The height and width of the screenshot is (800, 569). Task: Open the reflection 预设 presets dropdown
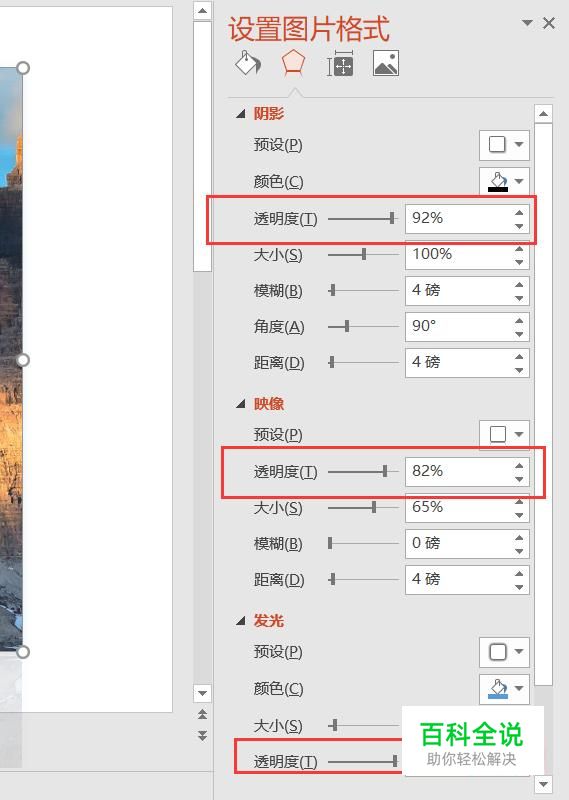(504, 435)
